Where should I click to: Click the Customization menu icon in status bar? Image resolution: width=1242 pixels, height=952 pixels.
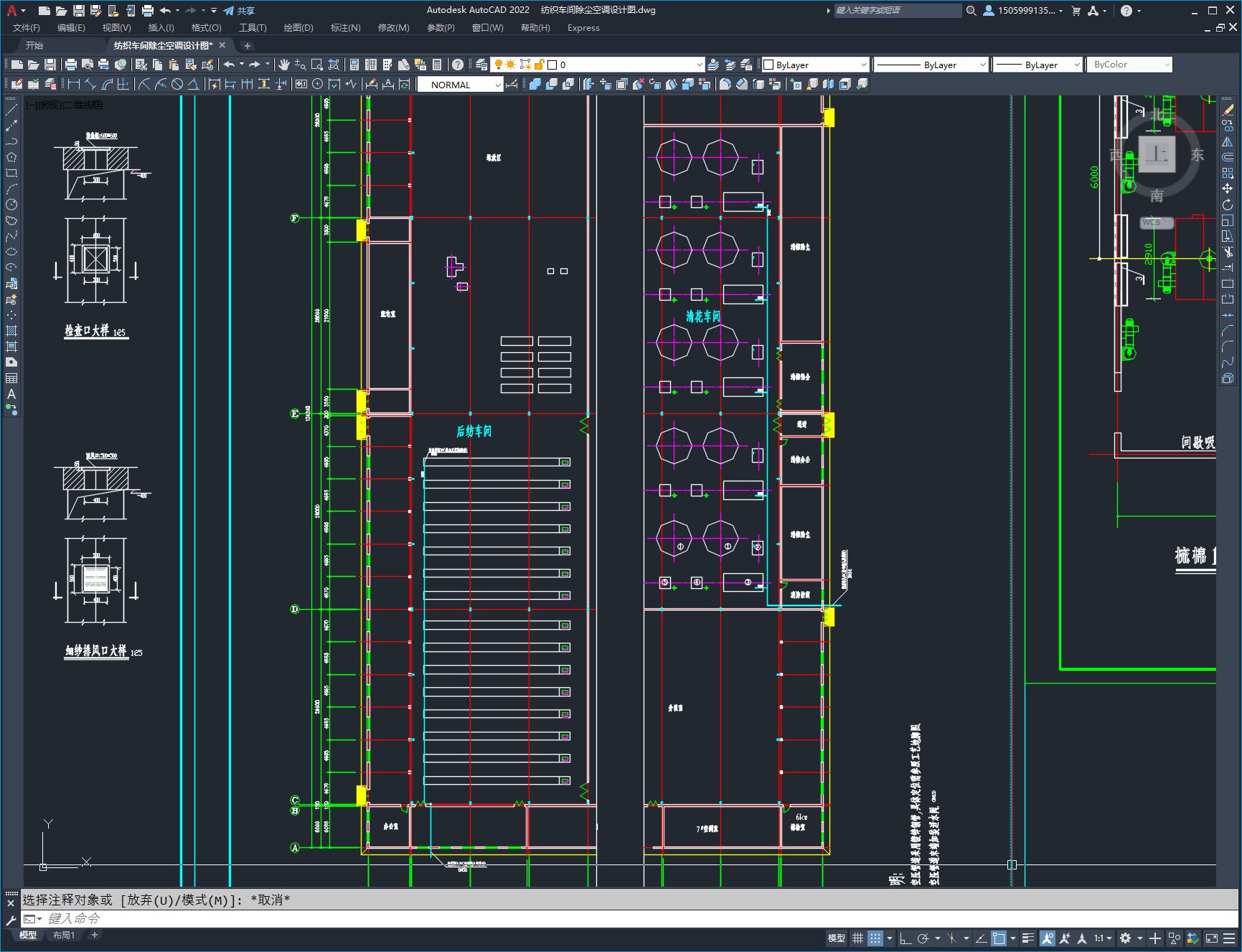(1228, 938)
